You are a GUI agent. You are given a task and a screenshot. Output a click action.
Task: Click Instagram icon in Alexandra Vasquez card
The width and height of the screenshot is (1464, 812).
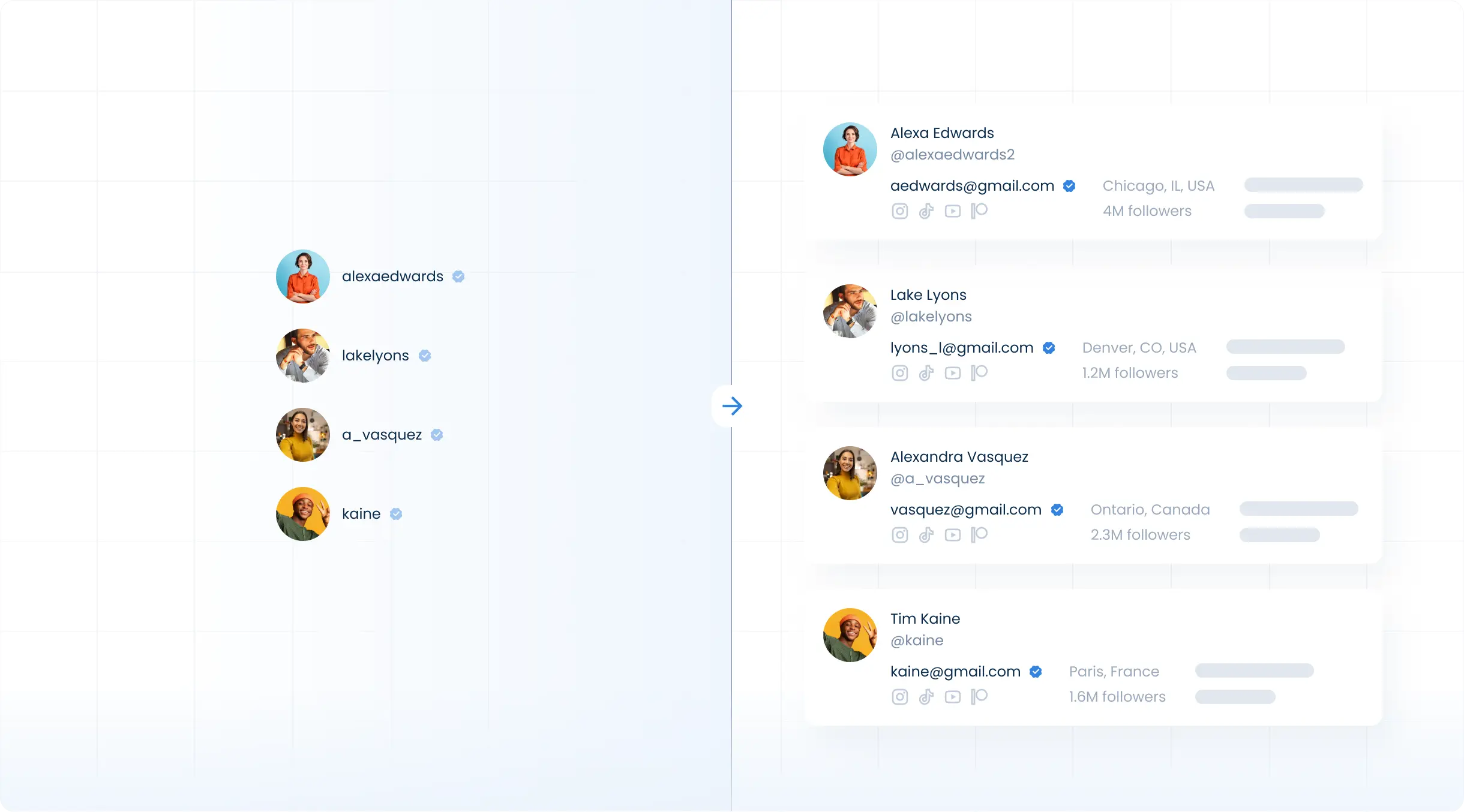coord(899,535)
